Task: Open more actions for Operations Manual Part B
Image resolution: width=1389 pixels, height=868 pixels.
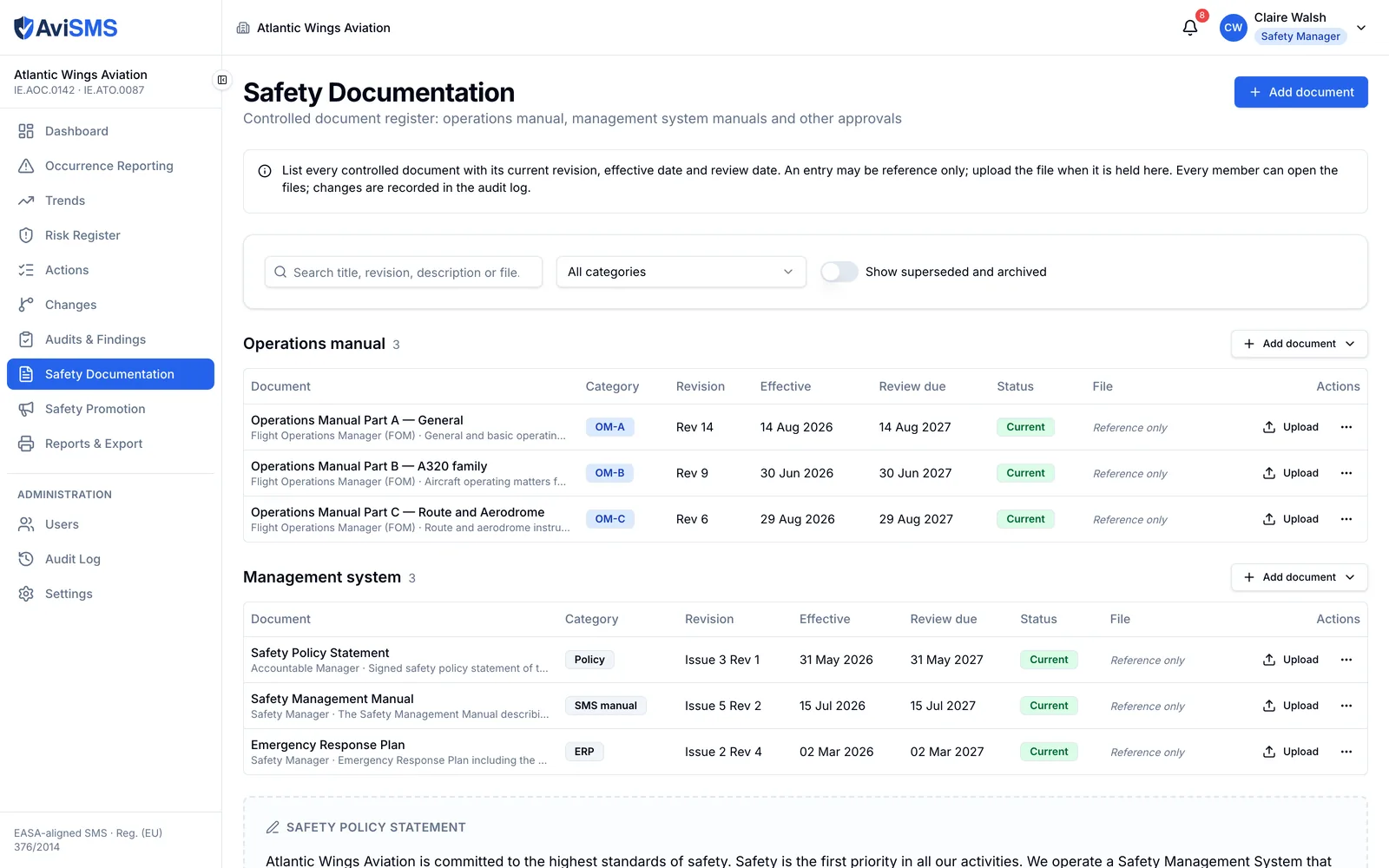Action: pos(1346,473)
